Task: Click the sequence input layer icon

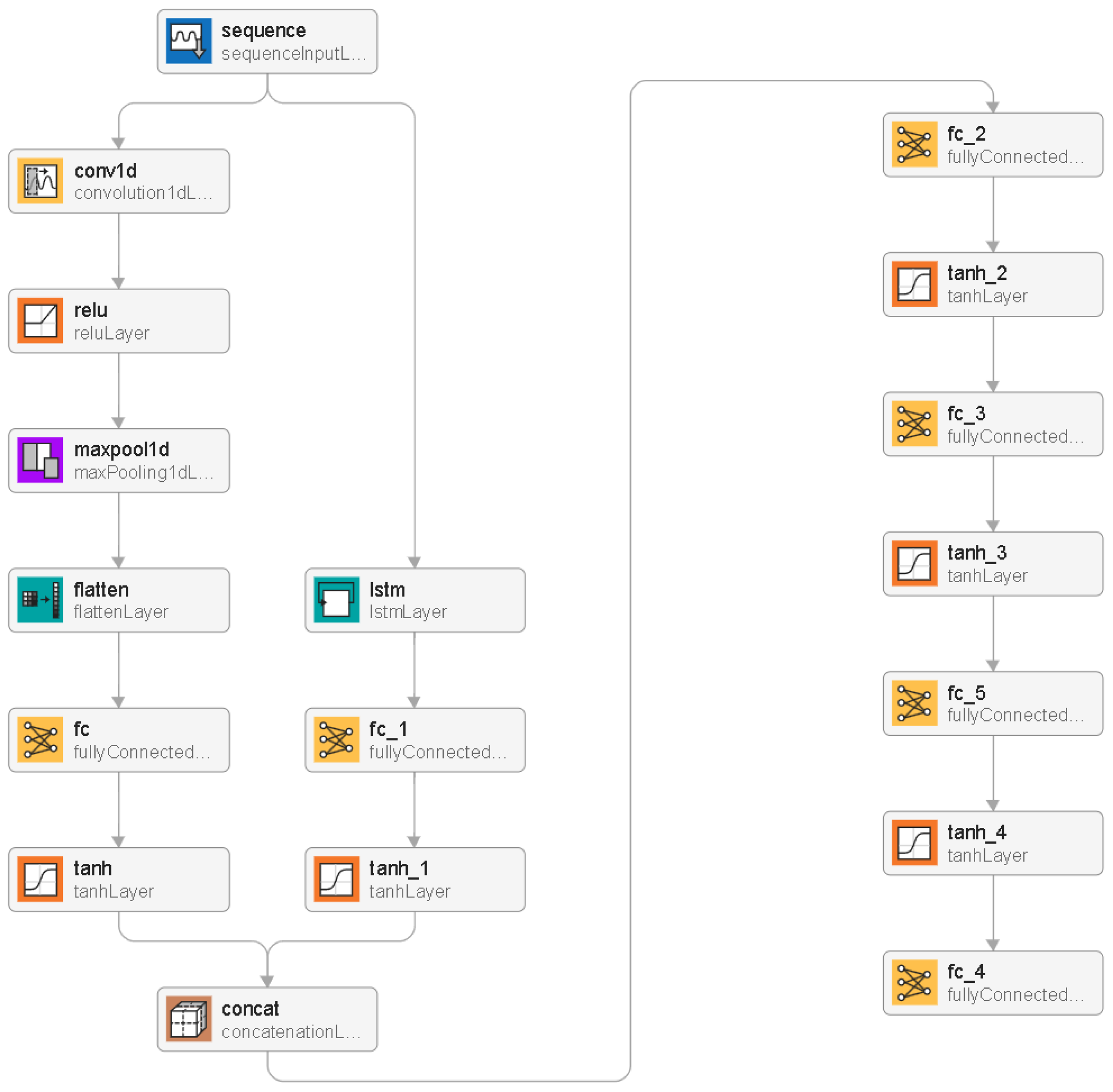Action: coord(189,41)
